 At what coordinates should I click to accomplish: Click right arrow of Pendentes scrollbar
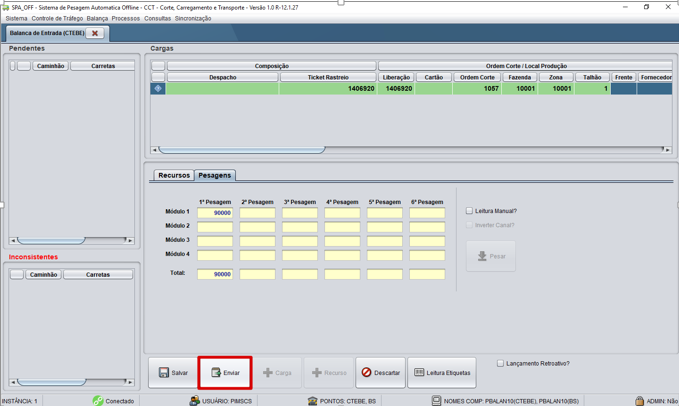tap(130, 240)
